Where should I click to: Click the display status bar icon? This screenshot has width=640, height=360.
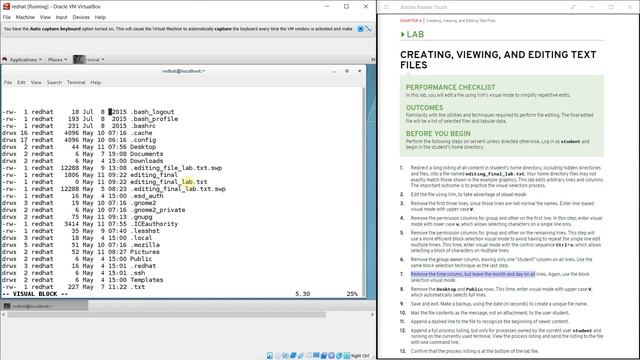tap(316, 356)
